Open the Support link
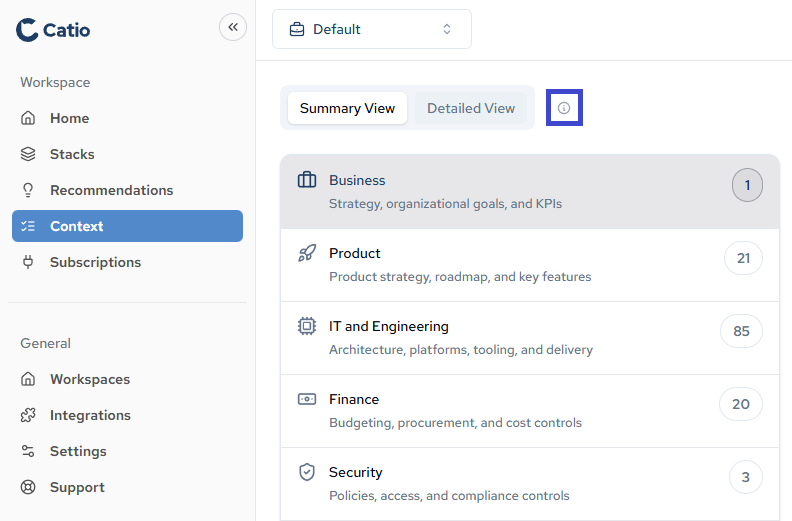792x521 pixels. click(77, 487)
